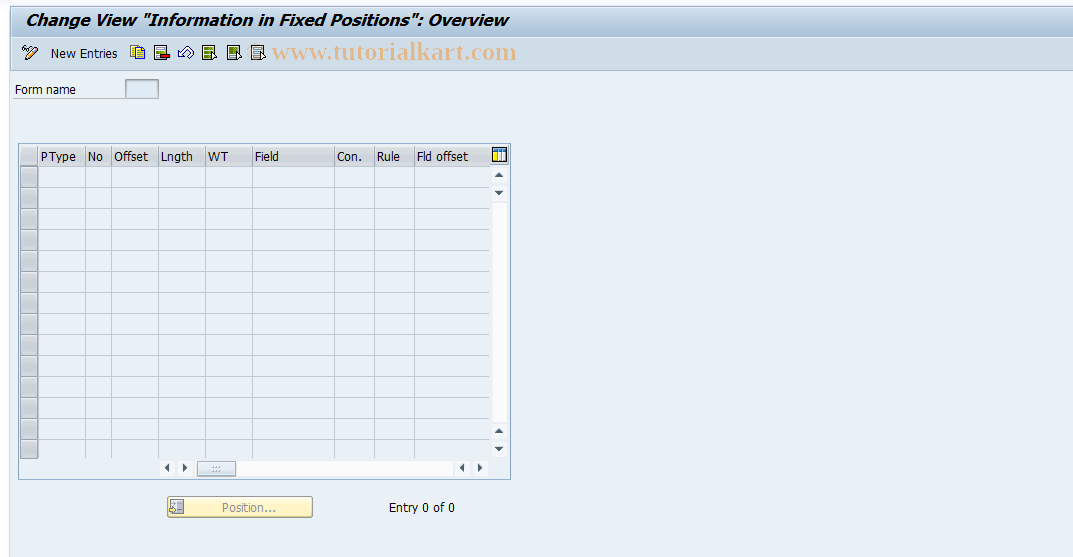
Task: Click the Deselect All icon
Action: coord(258,53)
